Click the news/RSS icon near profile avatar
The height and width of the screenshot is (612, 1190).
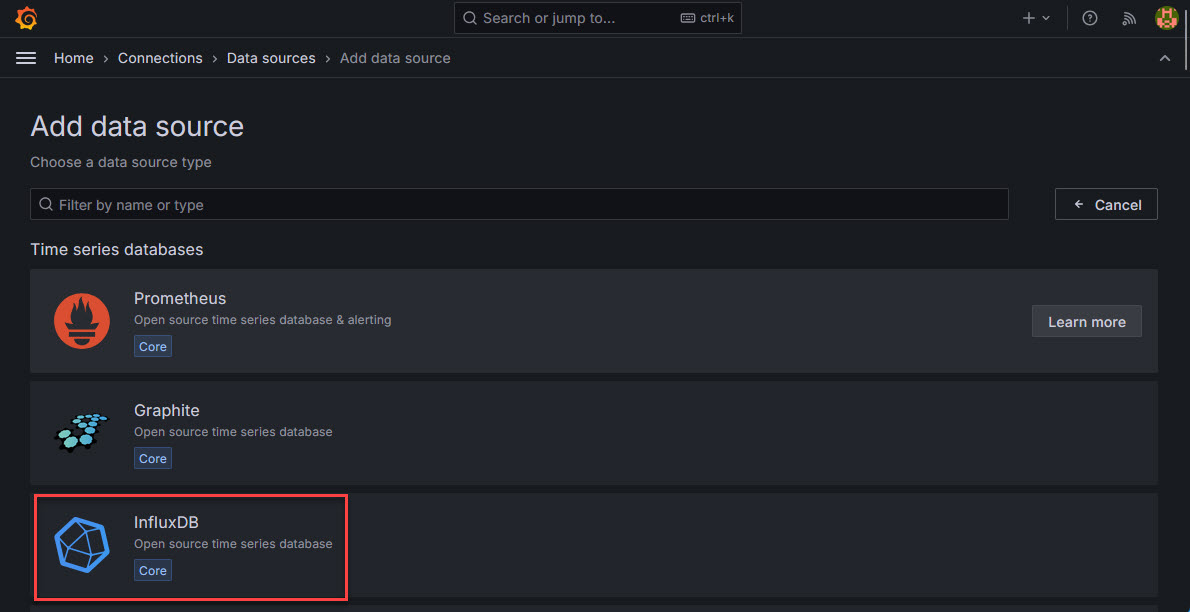pos(1128,17)
